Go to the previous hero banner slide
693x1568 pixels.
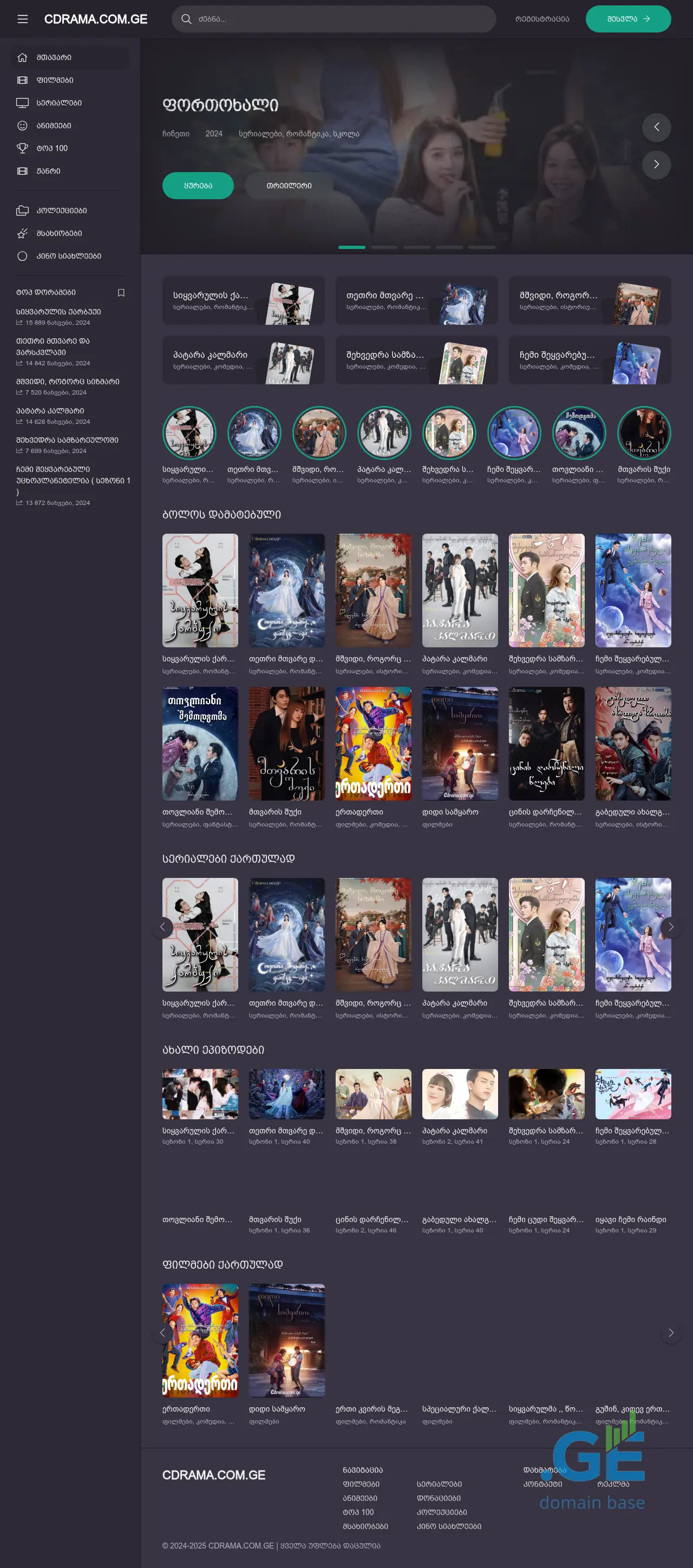[x=656, y=127]
